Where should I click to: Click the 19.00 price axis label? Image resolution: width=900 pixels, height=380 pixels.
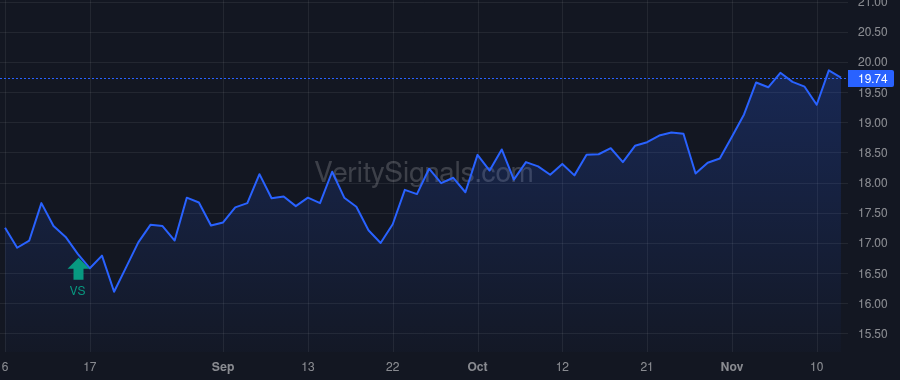click(x=872, y=123)
